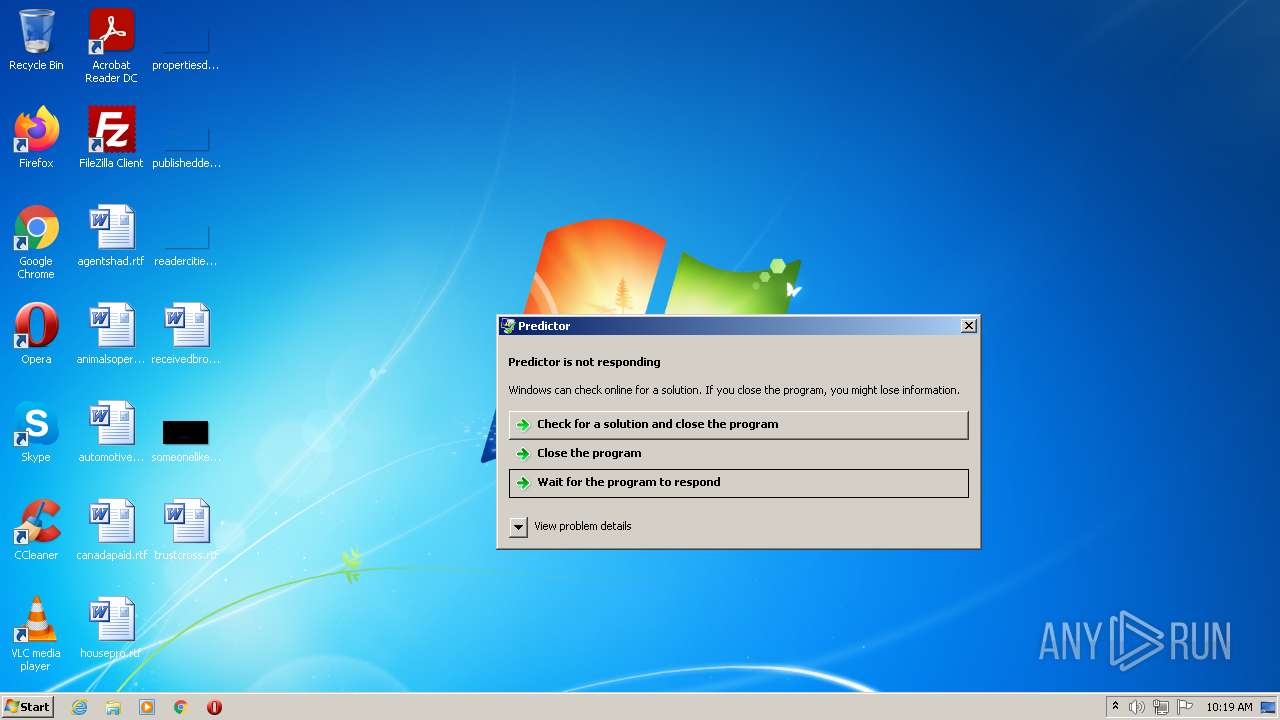Select the Opera desktop shortcut
Image resolution: width=1280 pixels, height=720 pixels.
tap(36, 335)
